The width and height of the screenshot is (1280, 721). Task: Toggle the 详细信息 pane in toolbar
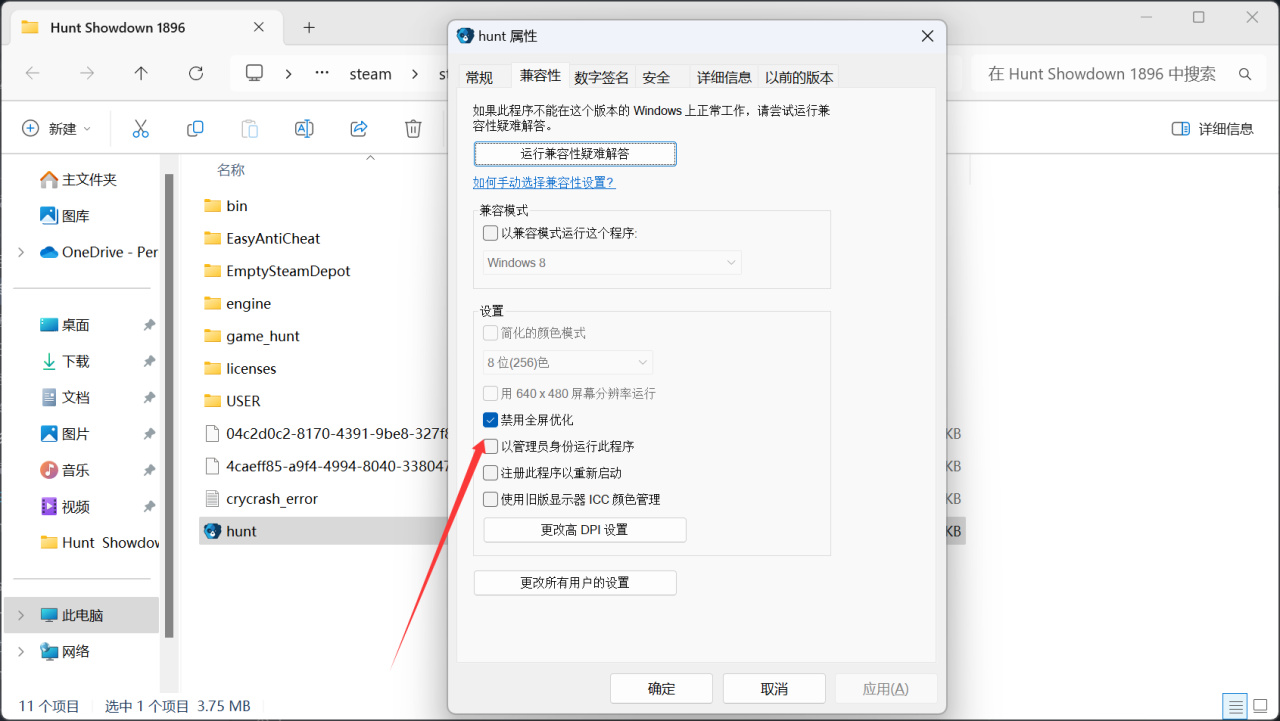1212,129
